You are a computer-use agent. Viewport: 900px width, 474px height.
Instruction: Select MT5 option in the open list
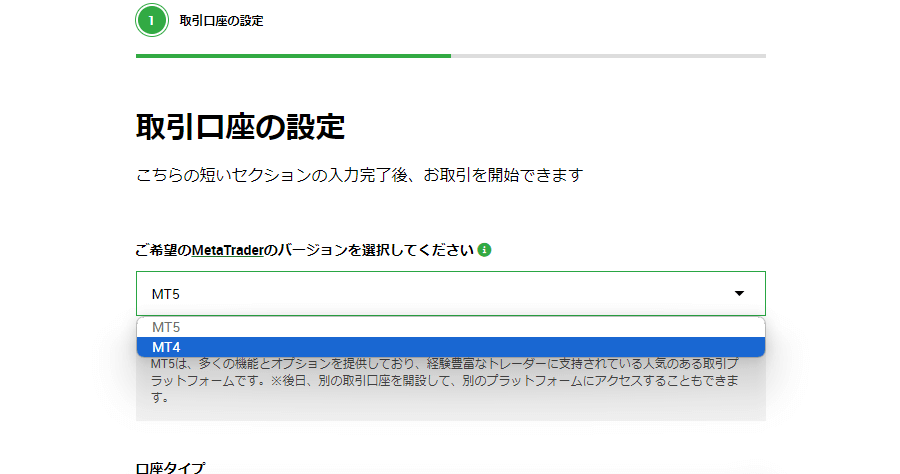point(451,327)
